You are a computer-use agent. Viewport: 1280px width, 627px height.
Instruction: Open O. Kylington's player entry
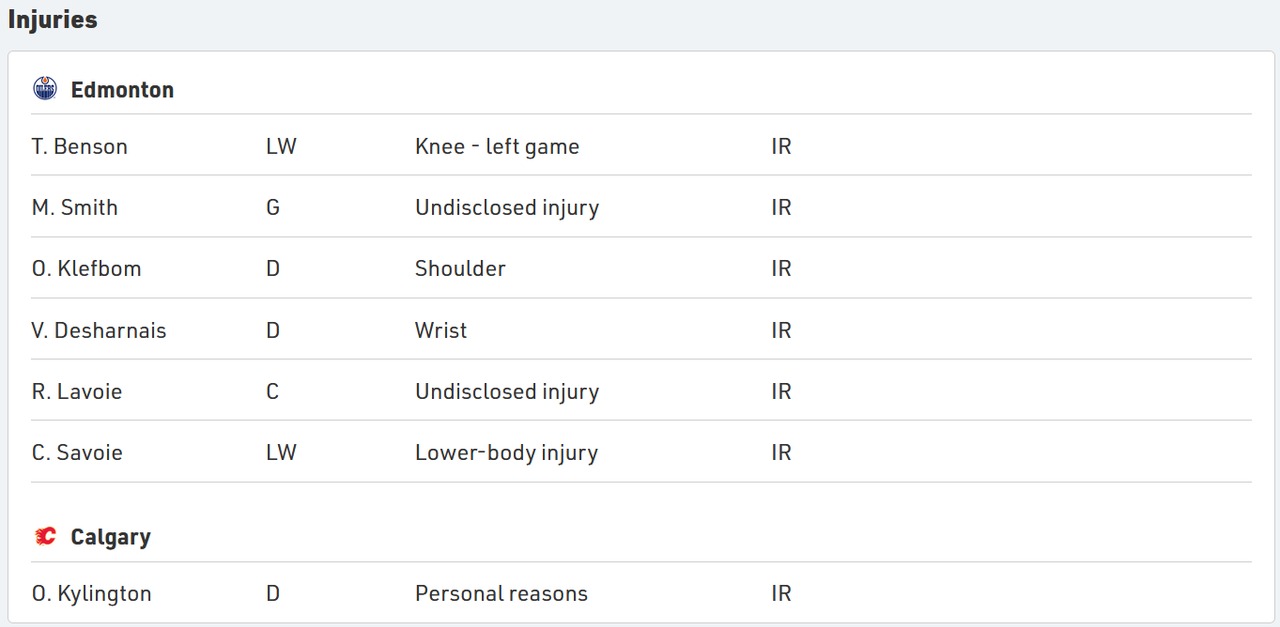point(92,594)
